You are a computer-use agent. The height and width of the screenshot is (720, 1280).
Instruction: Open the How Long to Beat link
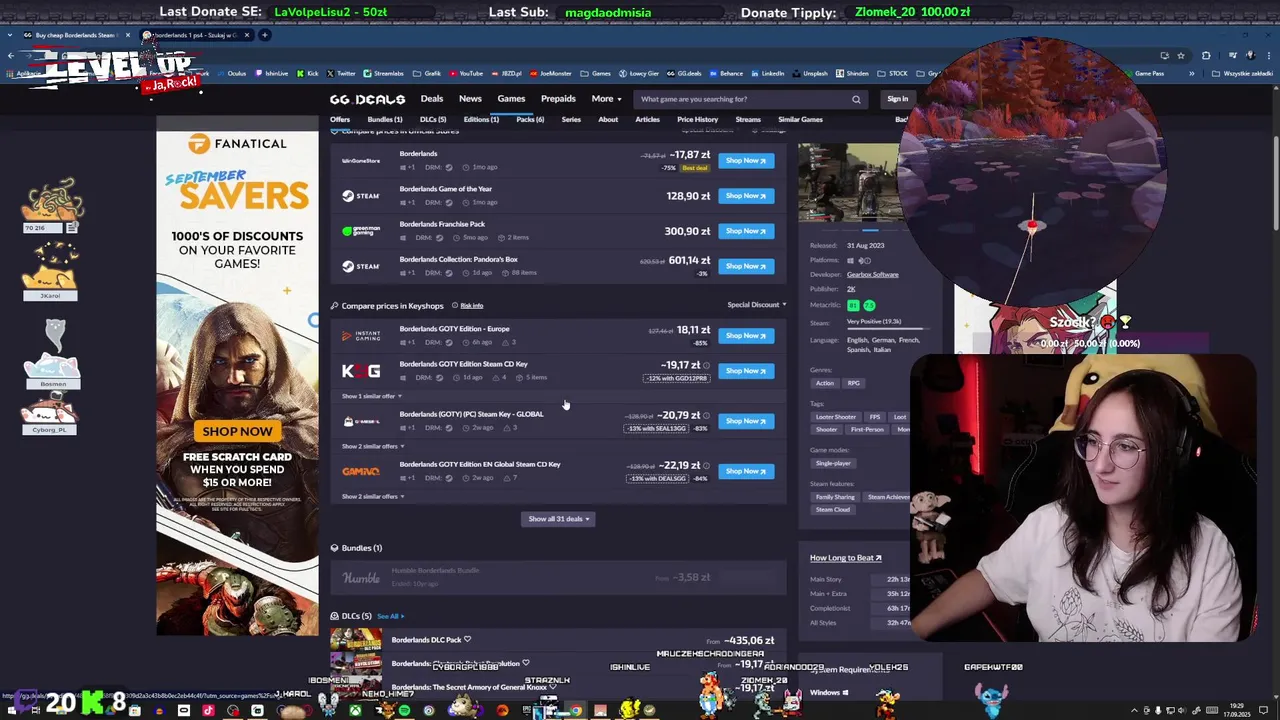tap(846, 558)
